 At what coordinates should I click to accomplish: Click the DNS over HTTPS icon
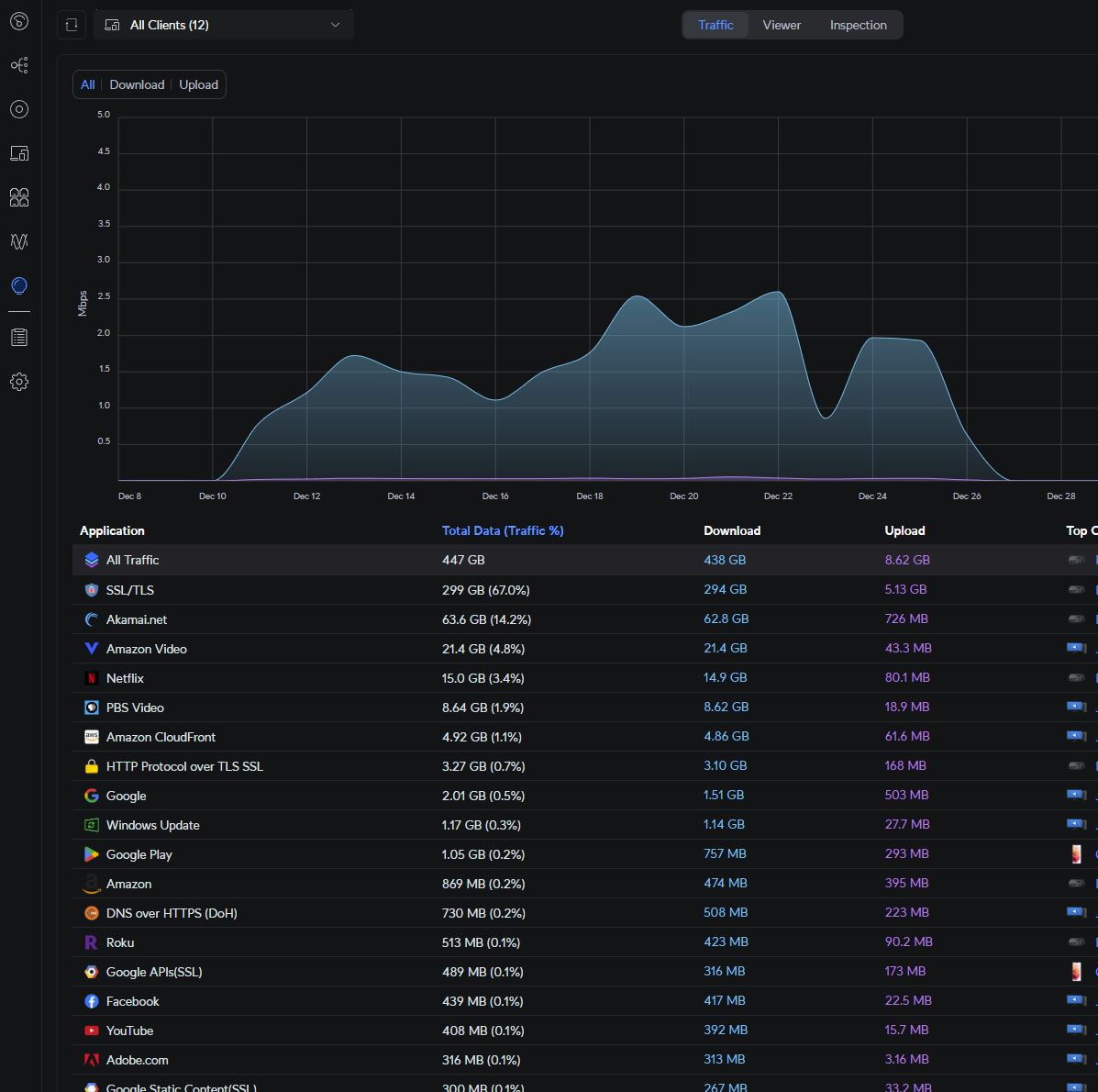pyautogui.click(x=91, y=913)
